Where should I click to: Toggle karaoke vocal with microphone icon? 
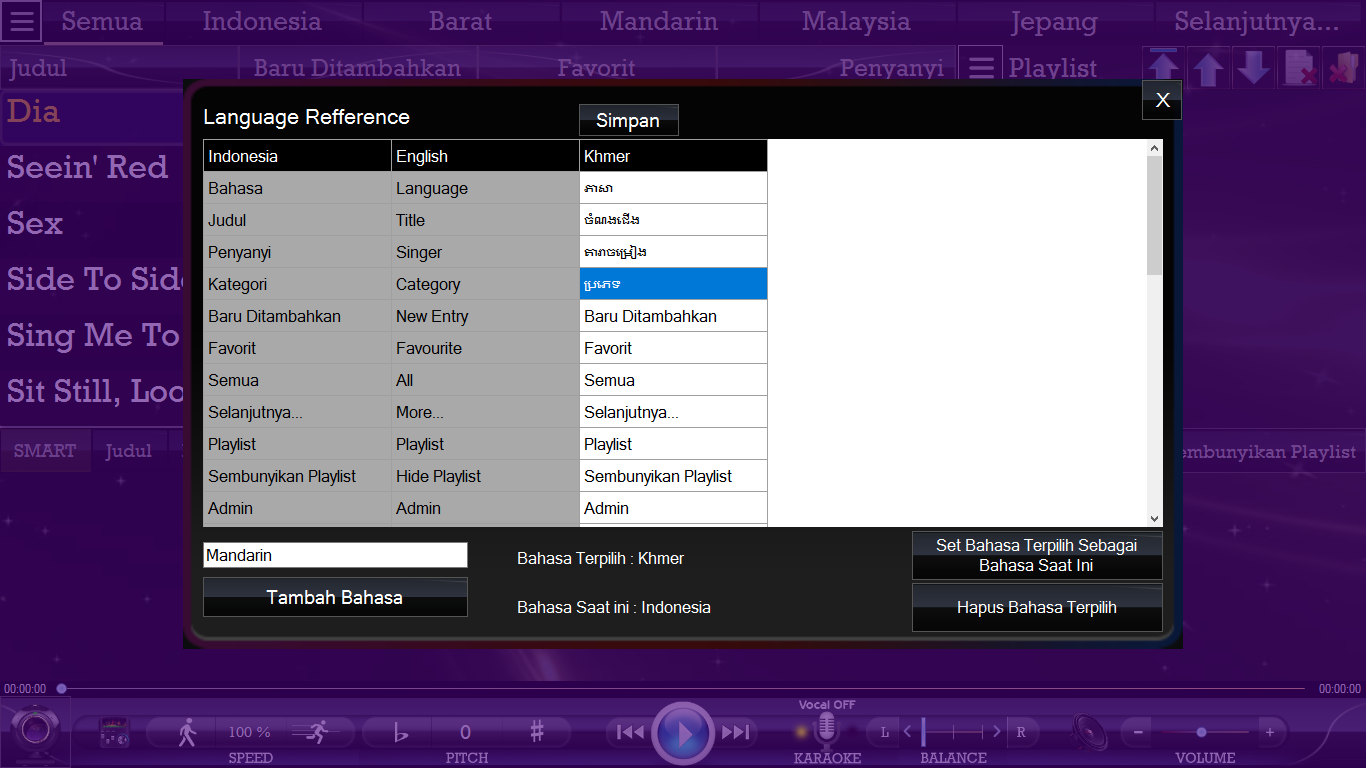click(826, 731)
